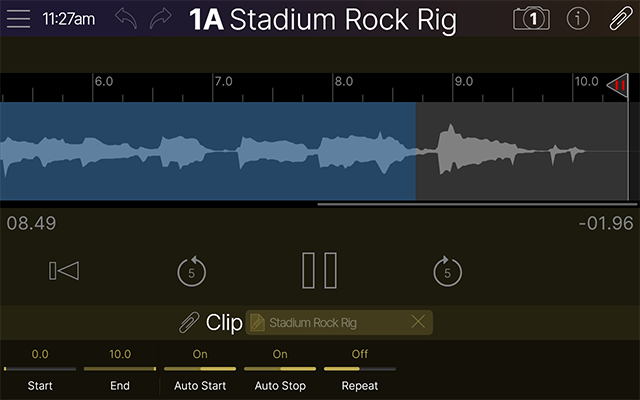Toggle Auto Start setting
Viewport: 640px width, 400px height.
coord(200,368)
